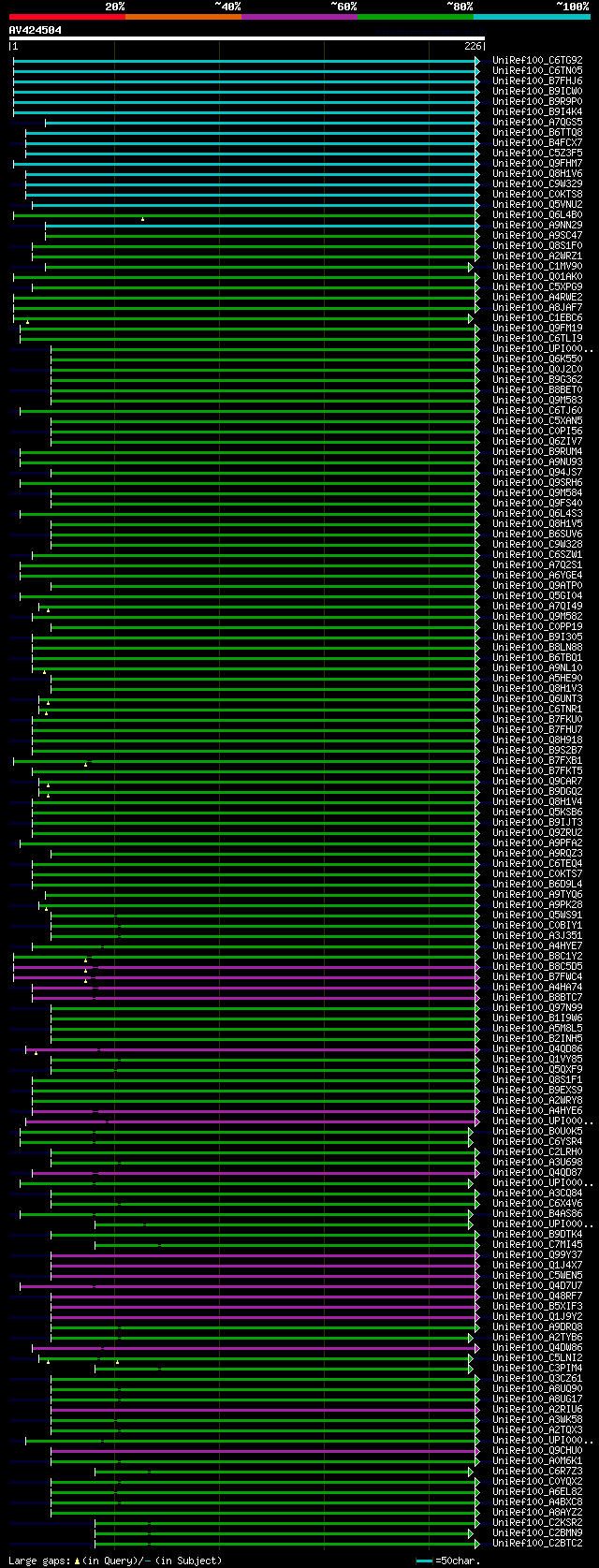Select the UniRef100_B6SUV6 label

point(537,535)
